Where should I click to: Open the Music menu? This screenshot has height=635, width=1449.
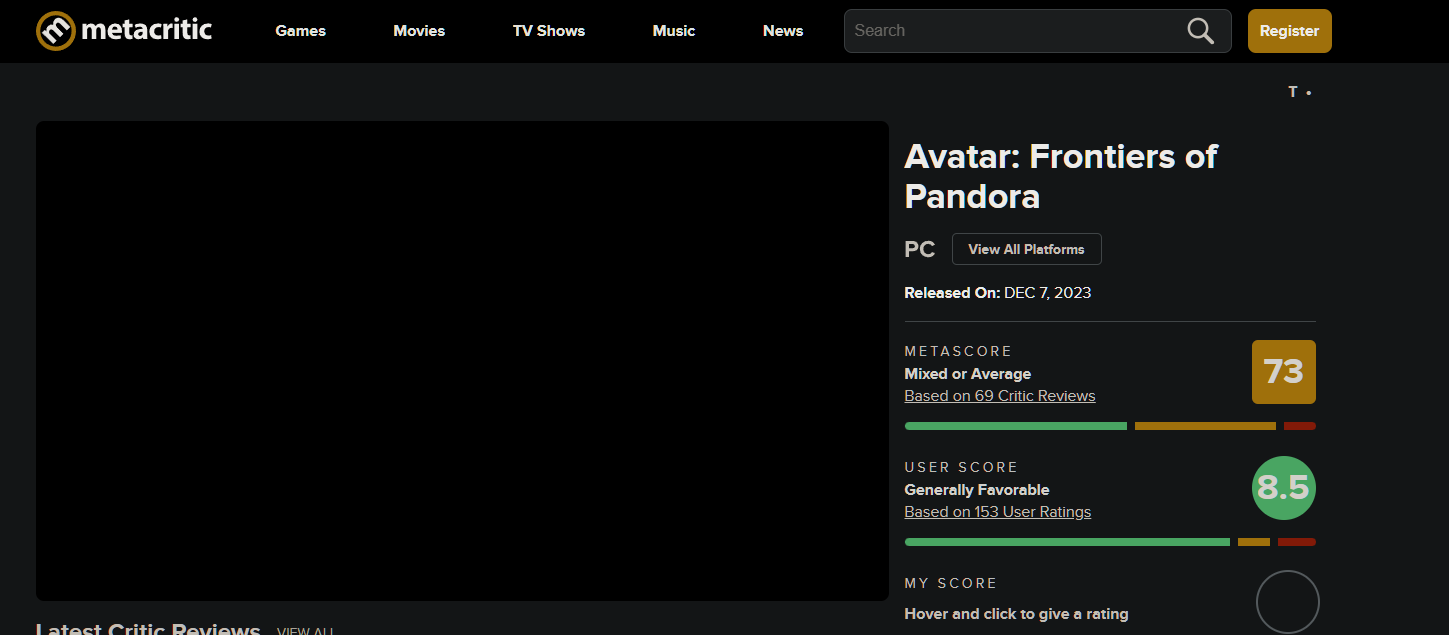pos(674,31)
